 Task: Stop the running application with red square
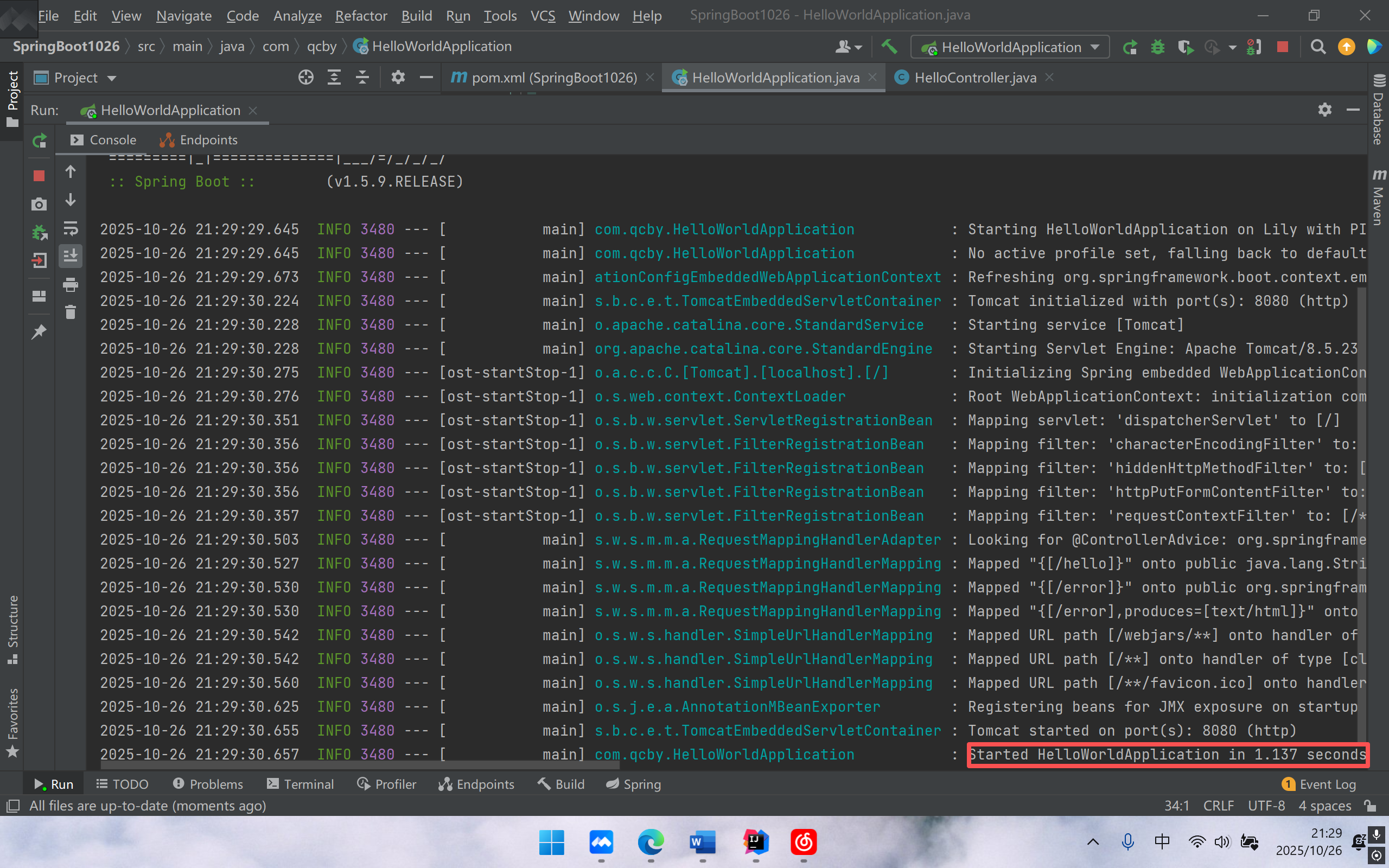coord(39,176)
